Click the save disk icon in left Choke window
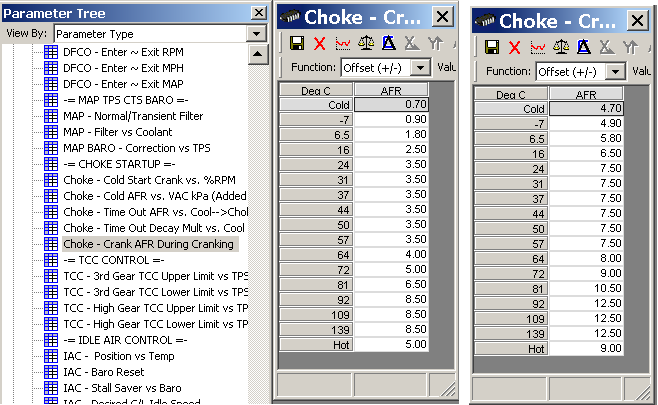658x405 pixels. point(297,43)
